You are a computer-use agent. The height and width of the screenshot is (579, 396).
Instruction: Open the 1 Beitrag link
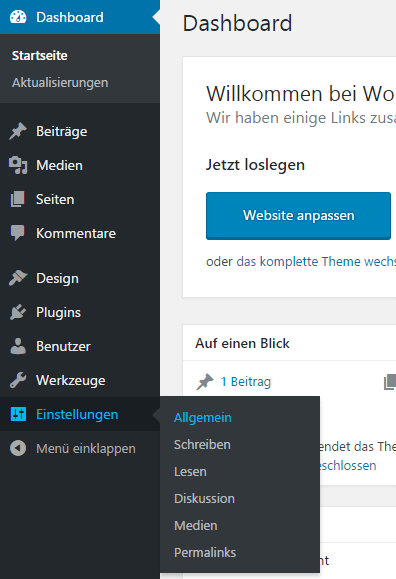tap(246, 381)
